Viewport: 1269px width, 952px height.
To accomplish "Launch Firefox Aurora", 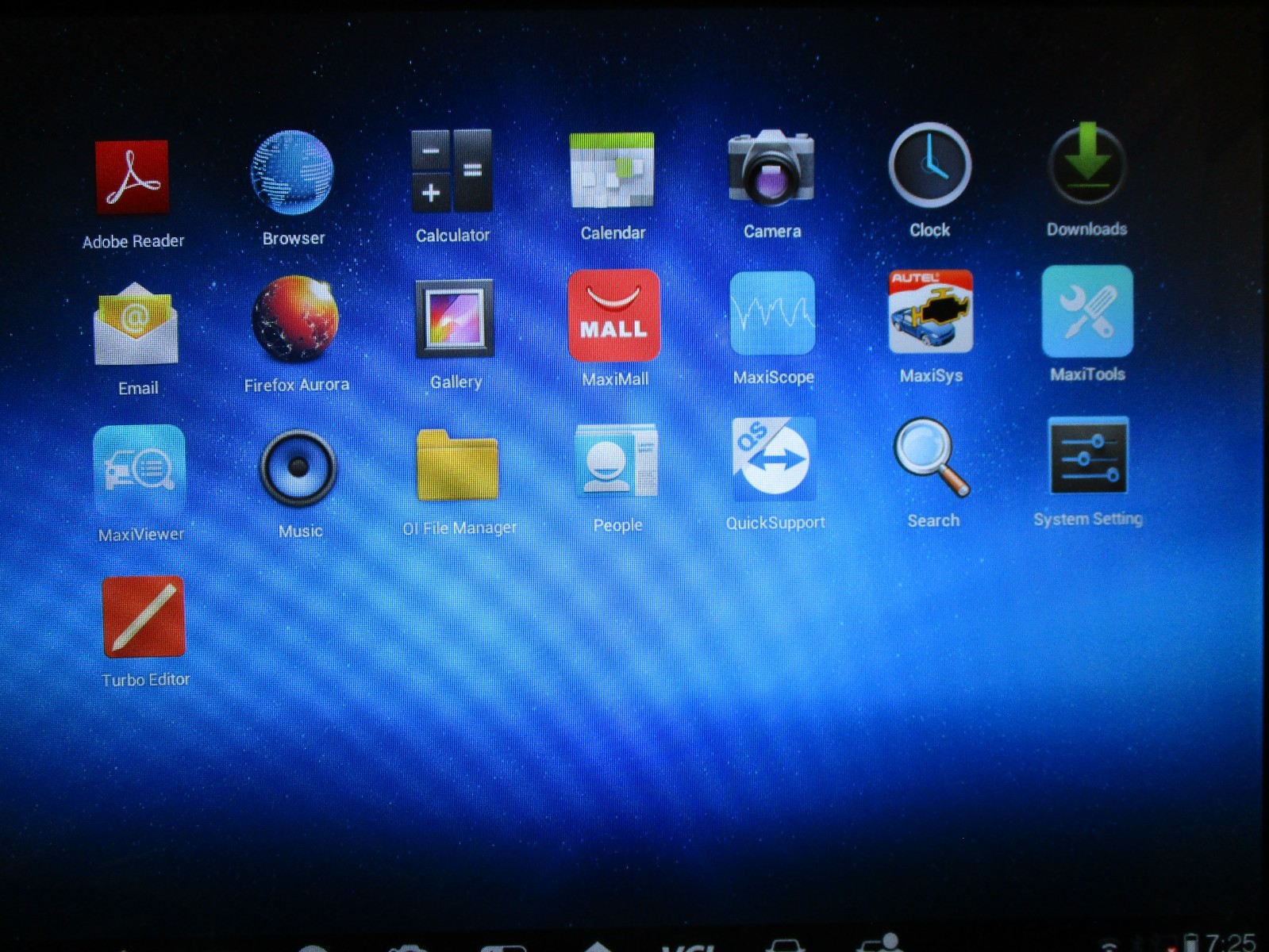I will [295, 319].
